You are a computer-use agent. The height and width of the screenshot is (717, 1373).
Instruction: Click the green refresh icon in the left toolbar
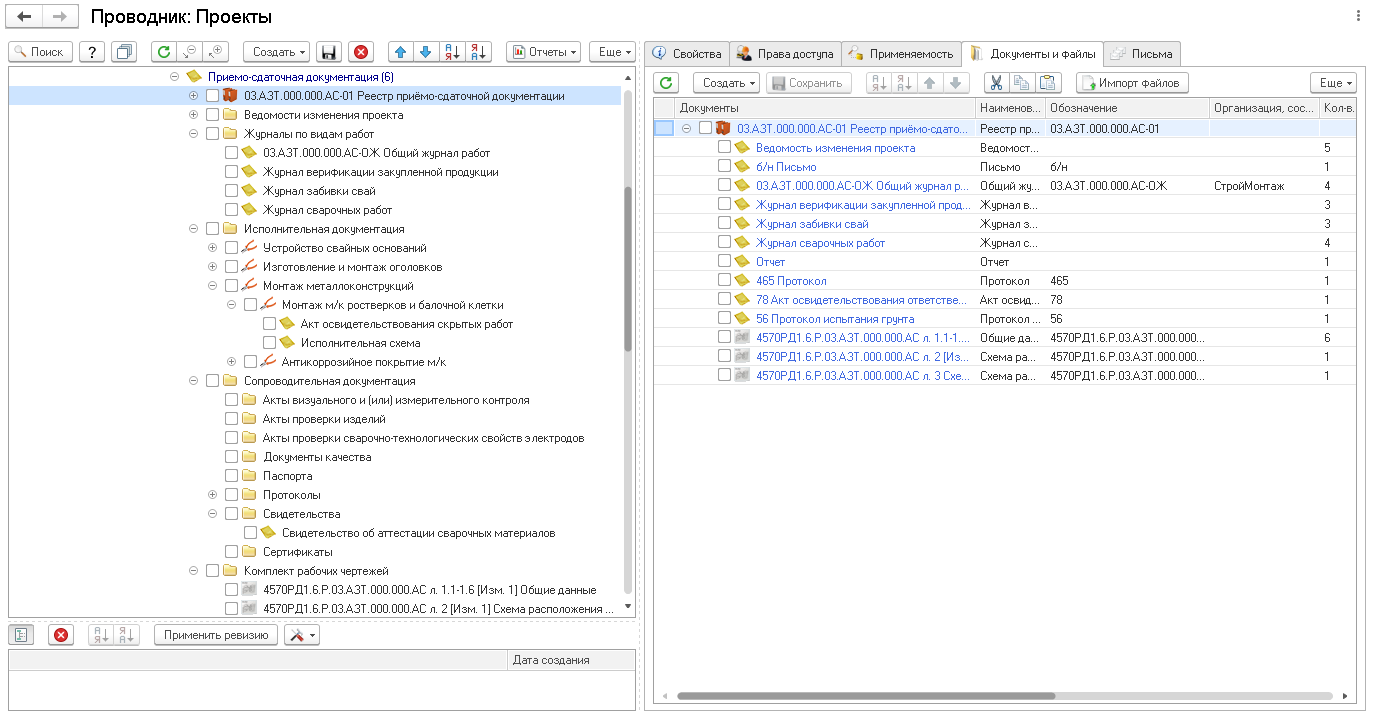(163, 52)
